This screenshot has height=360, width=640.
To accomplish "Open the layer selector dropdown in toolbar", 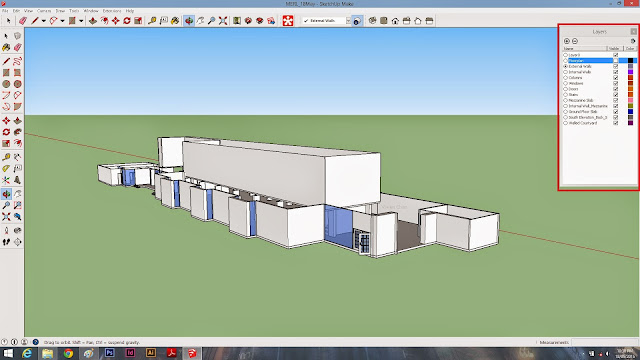I will coord(348,20).
